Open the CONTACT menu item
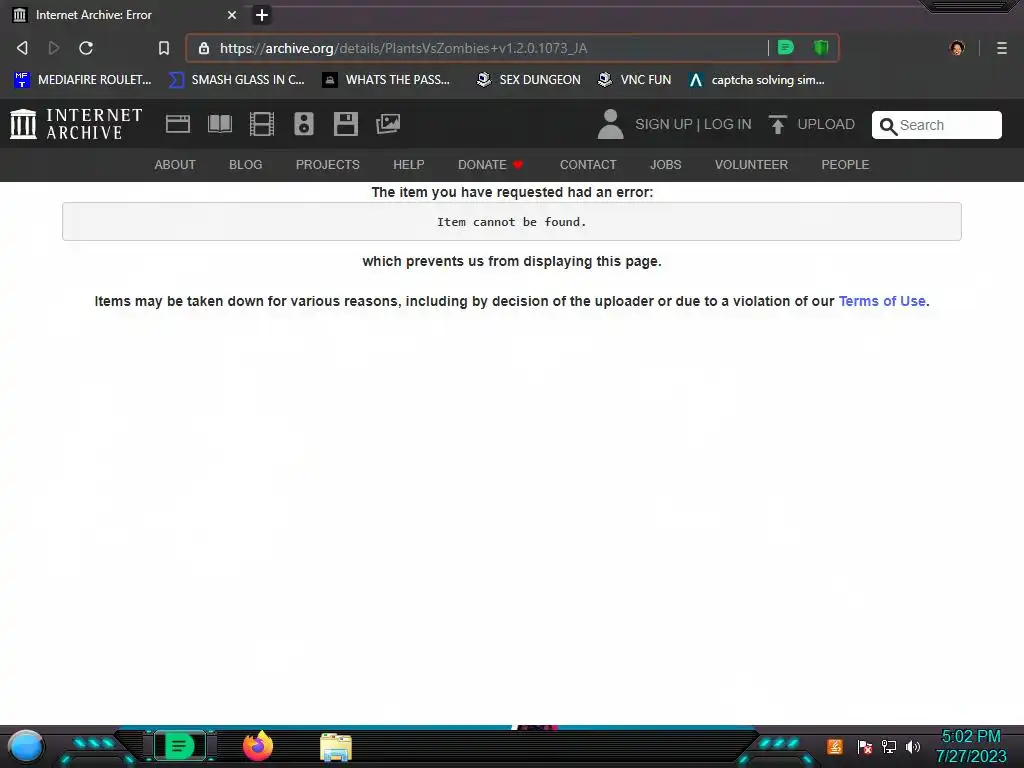1024x768 pixels. coord(588,165)
